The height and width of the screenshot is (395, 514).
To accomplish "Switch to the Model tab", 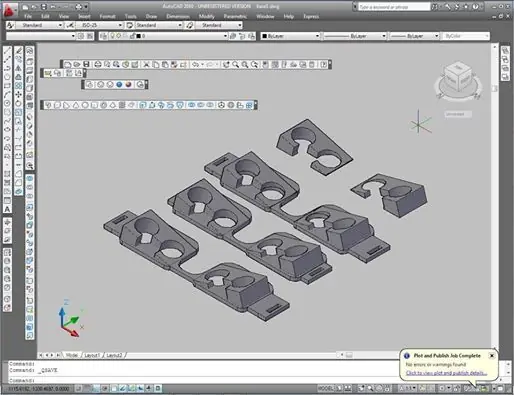I will tap(72, 355).
